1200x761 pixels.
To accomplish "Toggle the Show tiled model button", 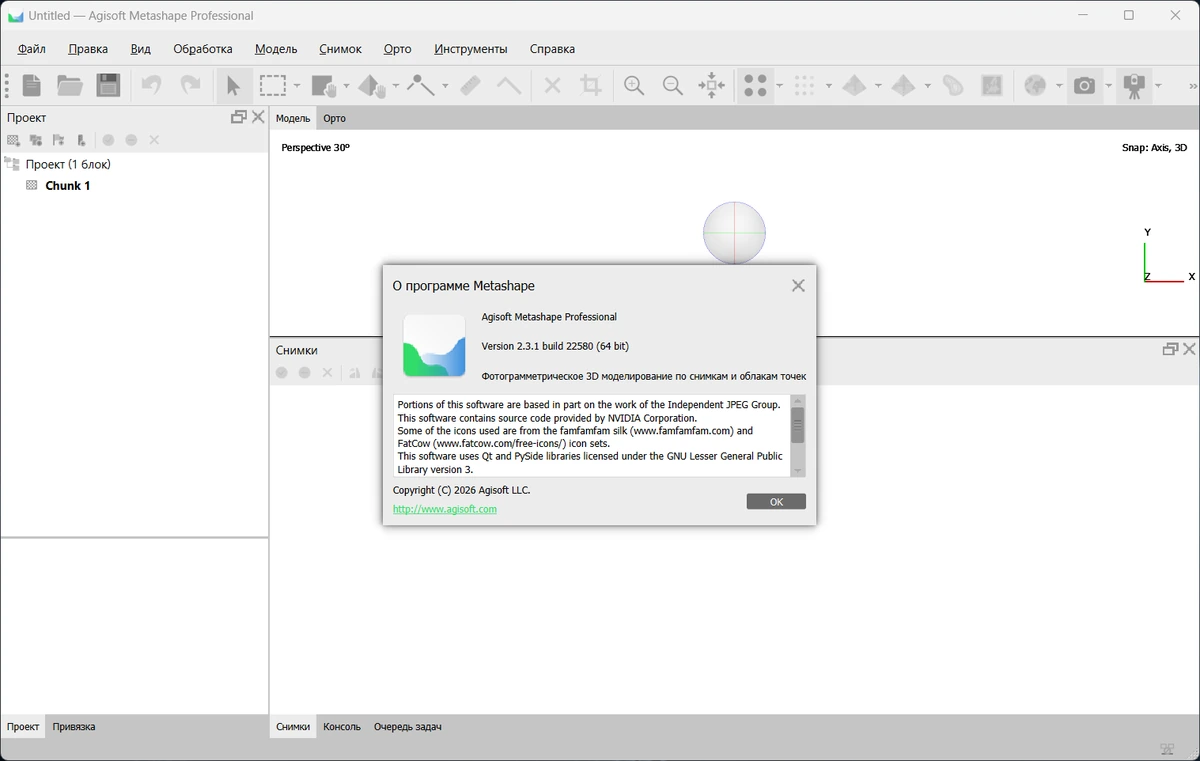I will pyautogui.click(x=903, y=86).
